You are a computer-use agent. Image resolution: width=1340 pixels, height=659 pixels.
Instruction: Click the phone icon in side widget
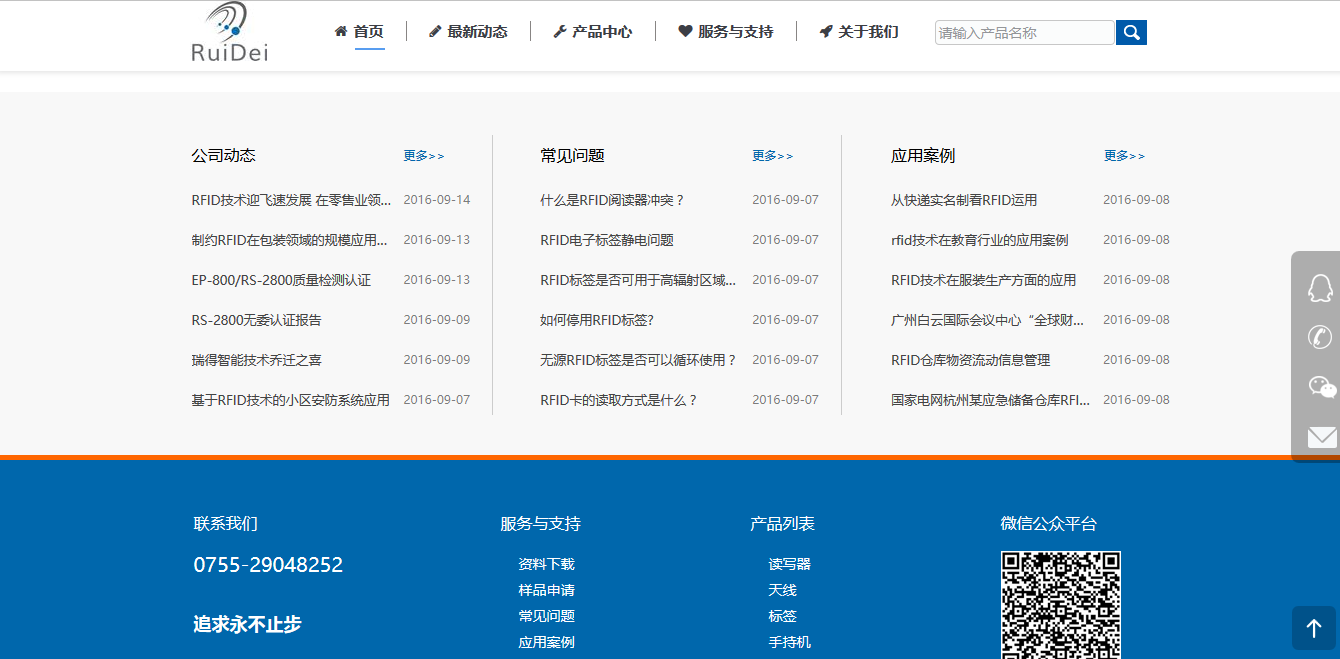[1321, 337]
